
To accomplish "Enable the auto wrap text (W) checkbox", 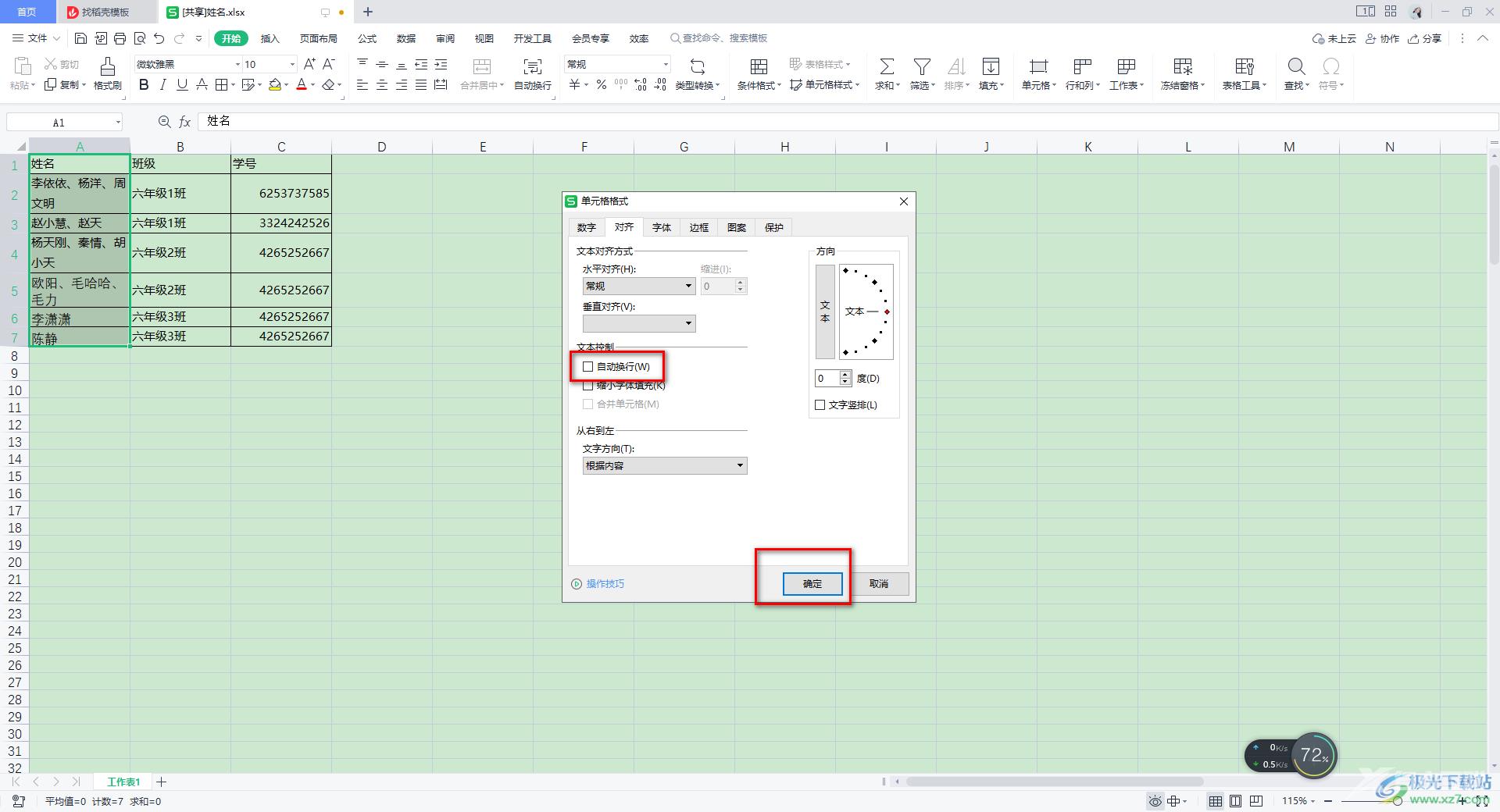I will pos(588,367).
